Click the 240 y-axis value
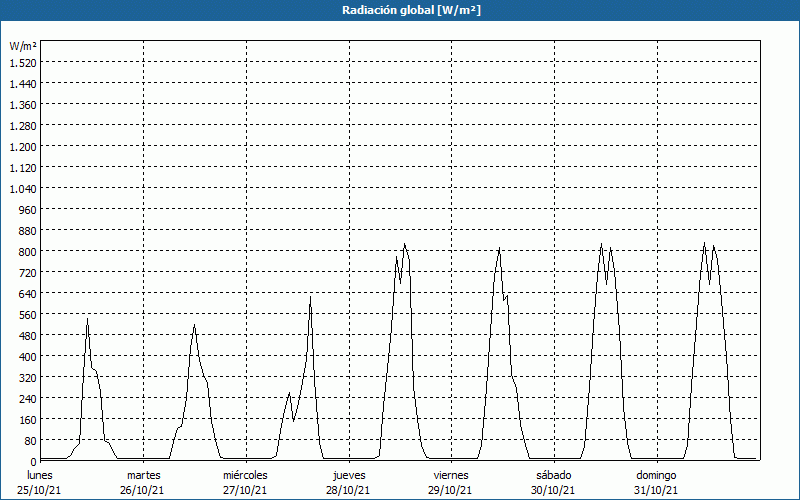 coord(28,398)
